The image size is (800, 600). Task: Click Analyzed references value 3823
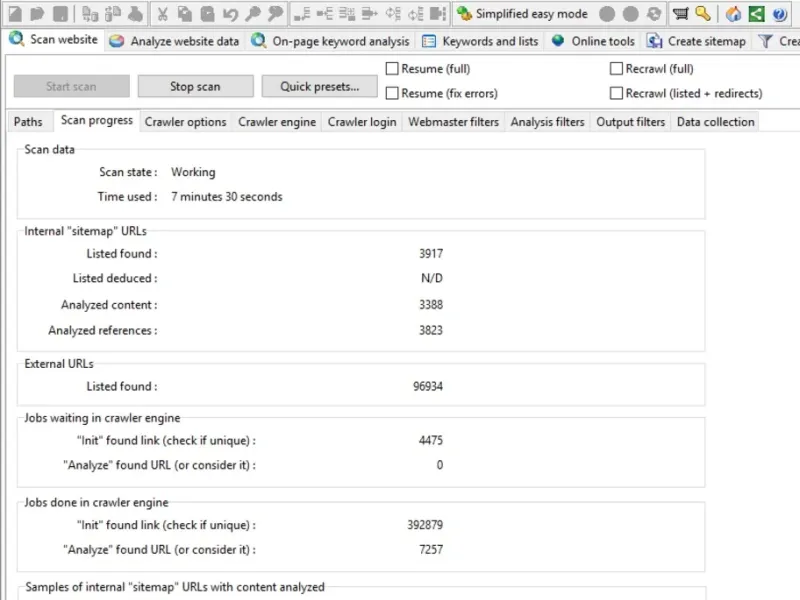(x=431, y=330)
